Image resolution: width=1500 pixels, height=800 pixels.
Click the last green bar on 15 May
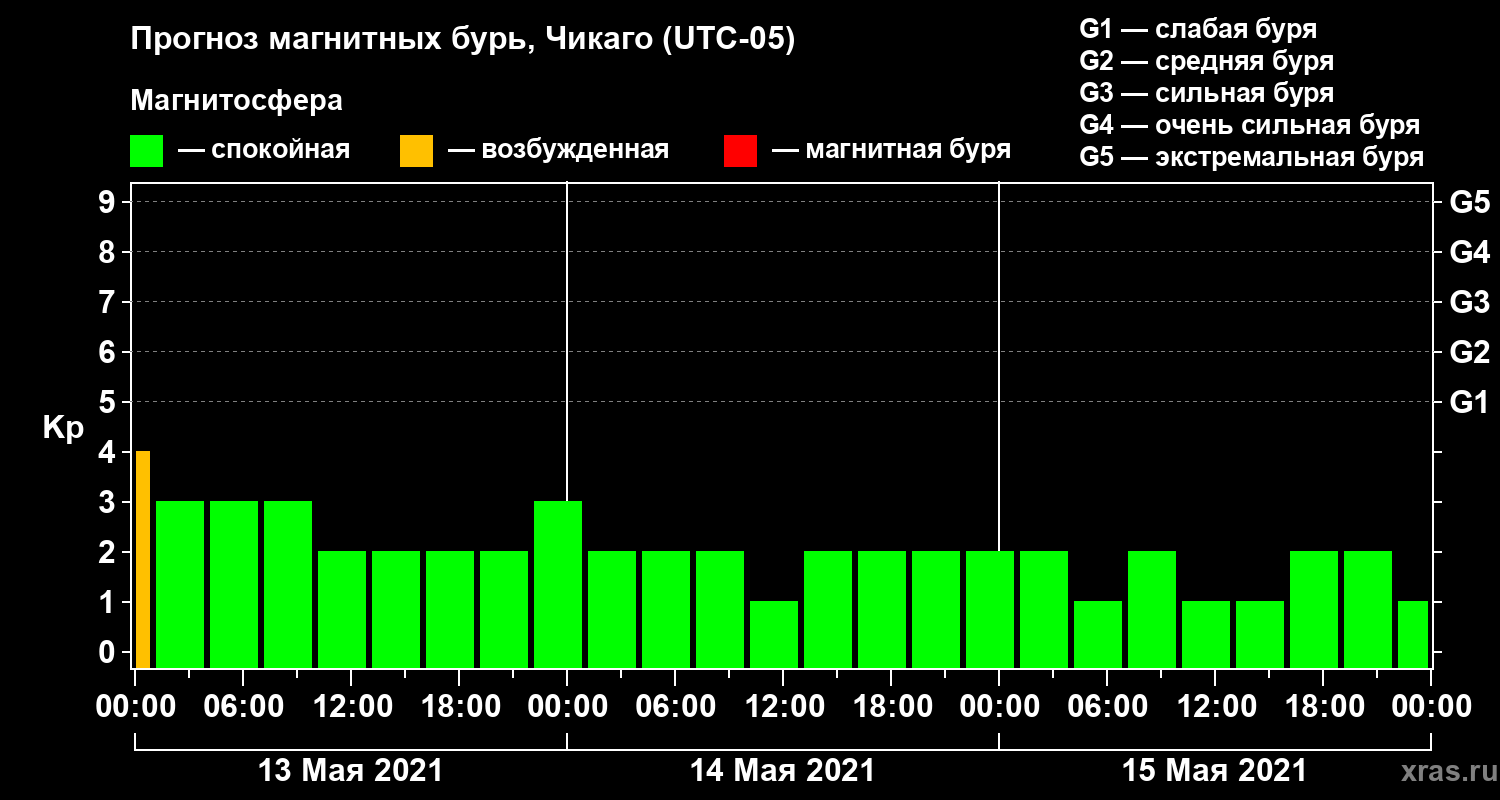(x=1413, y=634)
